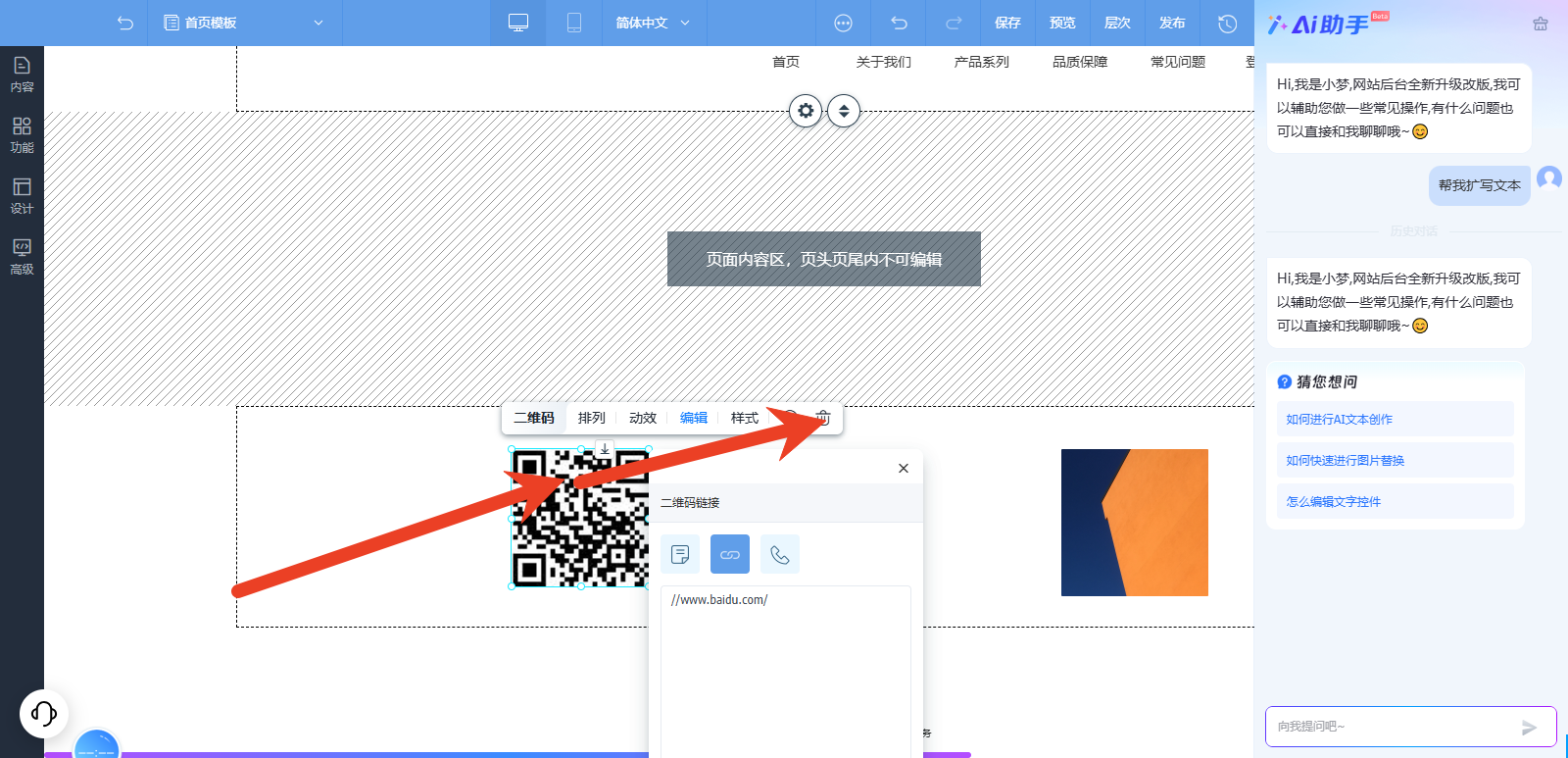Click the section move up-down icon
This screenshot has height=758, width=1568.
(x=844, y=111)
